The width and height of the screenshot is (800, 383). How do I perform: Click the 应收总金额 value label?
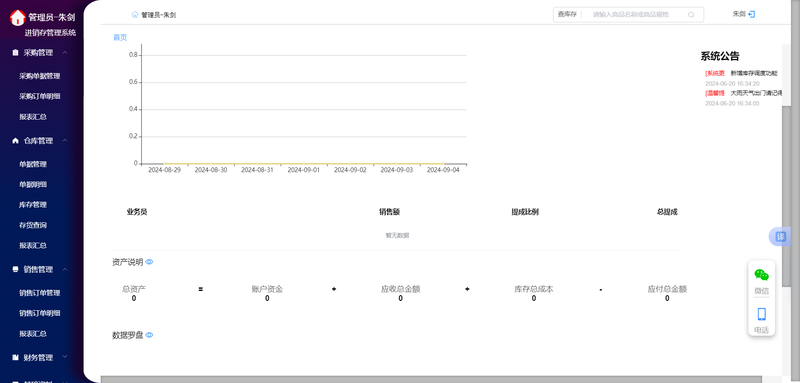coord(401,289)
